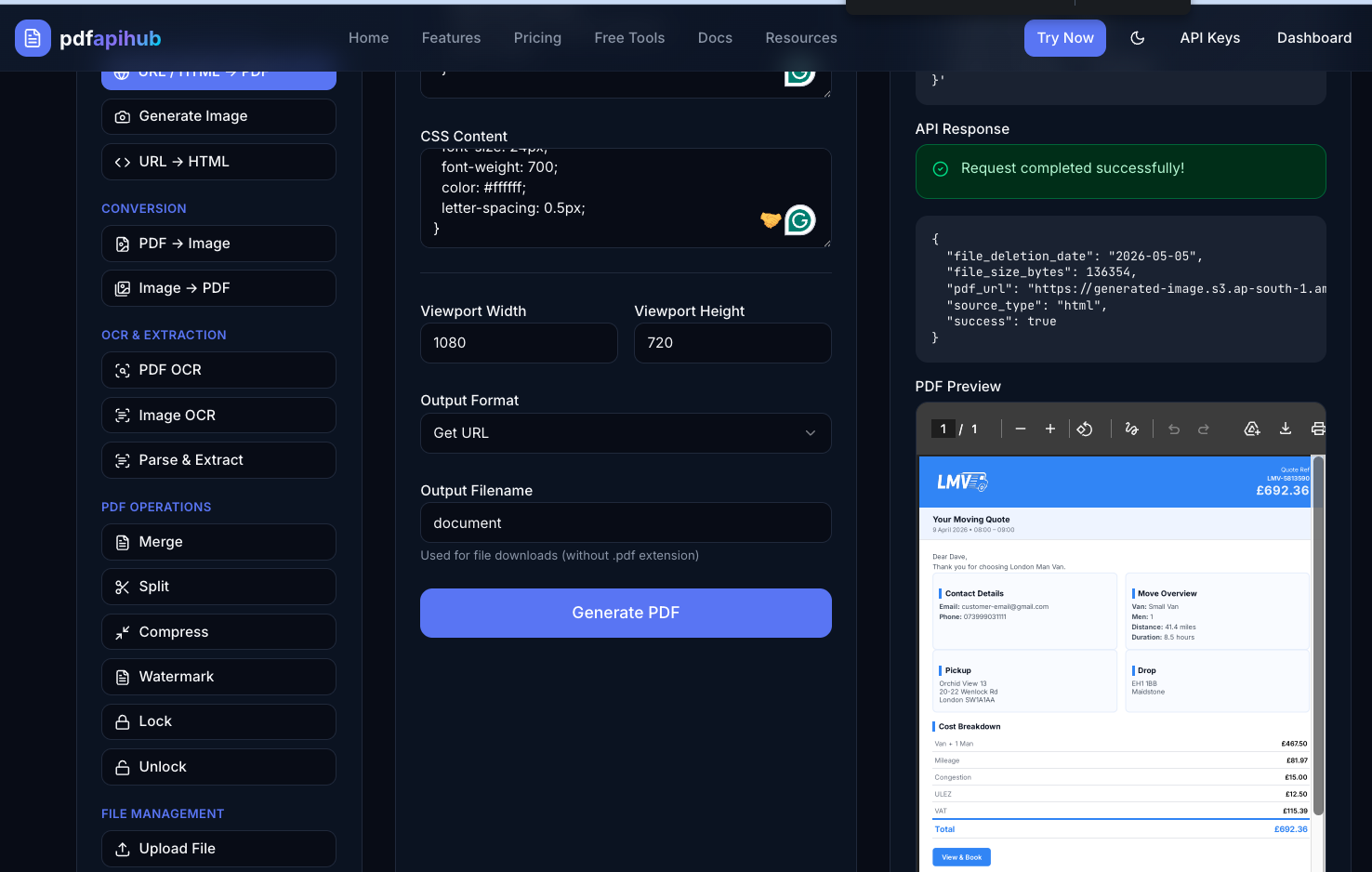The image size is (1372, 872).
Task: Click the pdfapihub logo icon
Action: click(33, 38)
